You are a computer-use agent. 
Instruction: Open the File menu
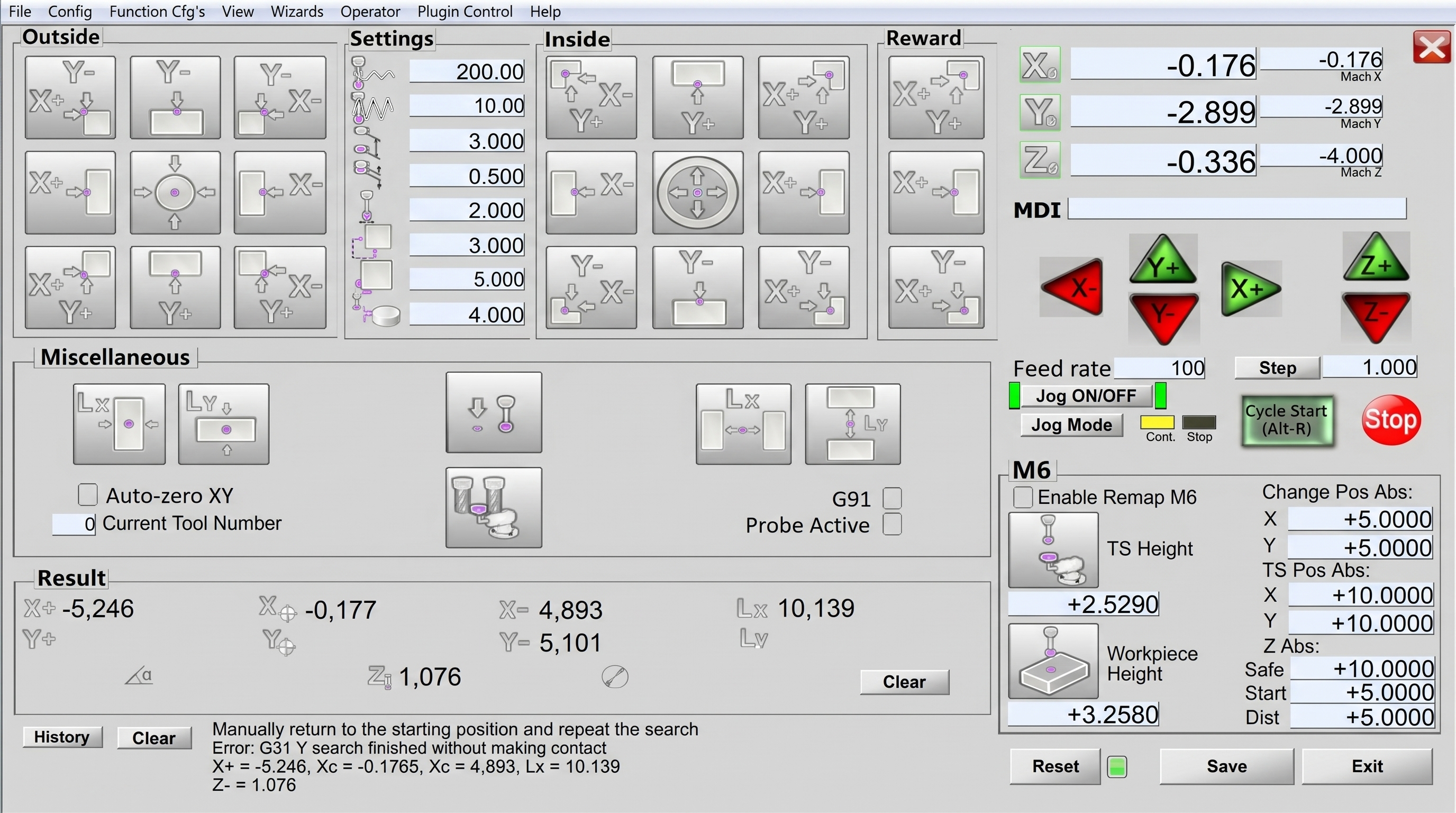[x=20, y=11]
